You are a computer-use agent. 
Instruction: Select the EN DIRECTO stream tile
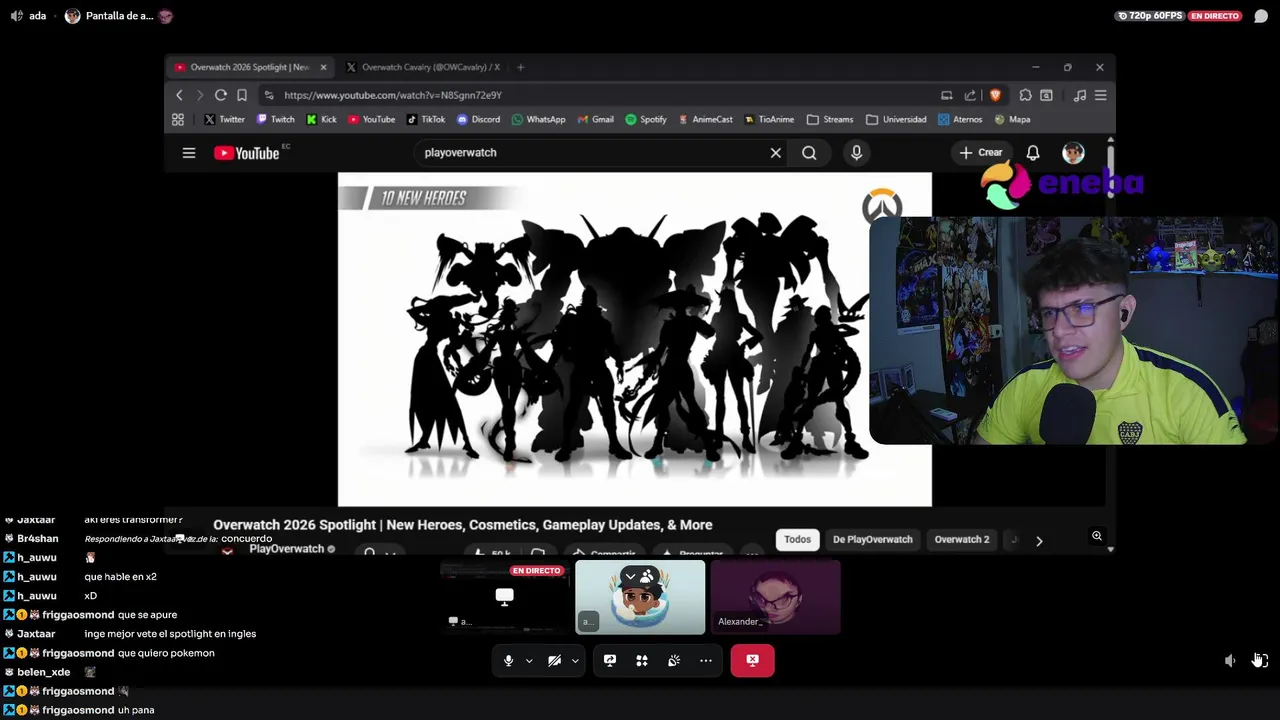tap(504, 597)
